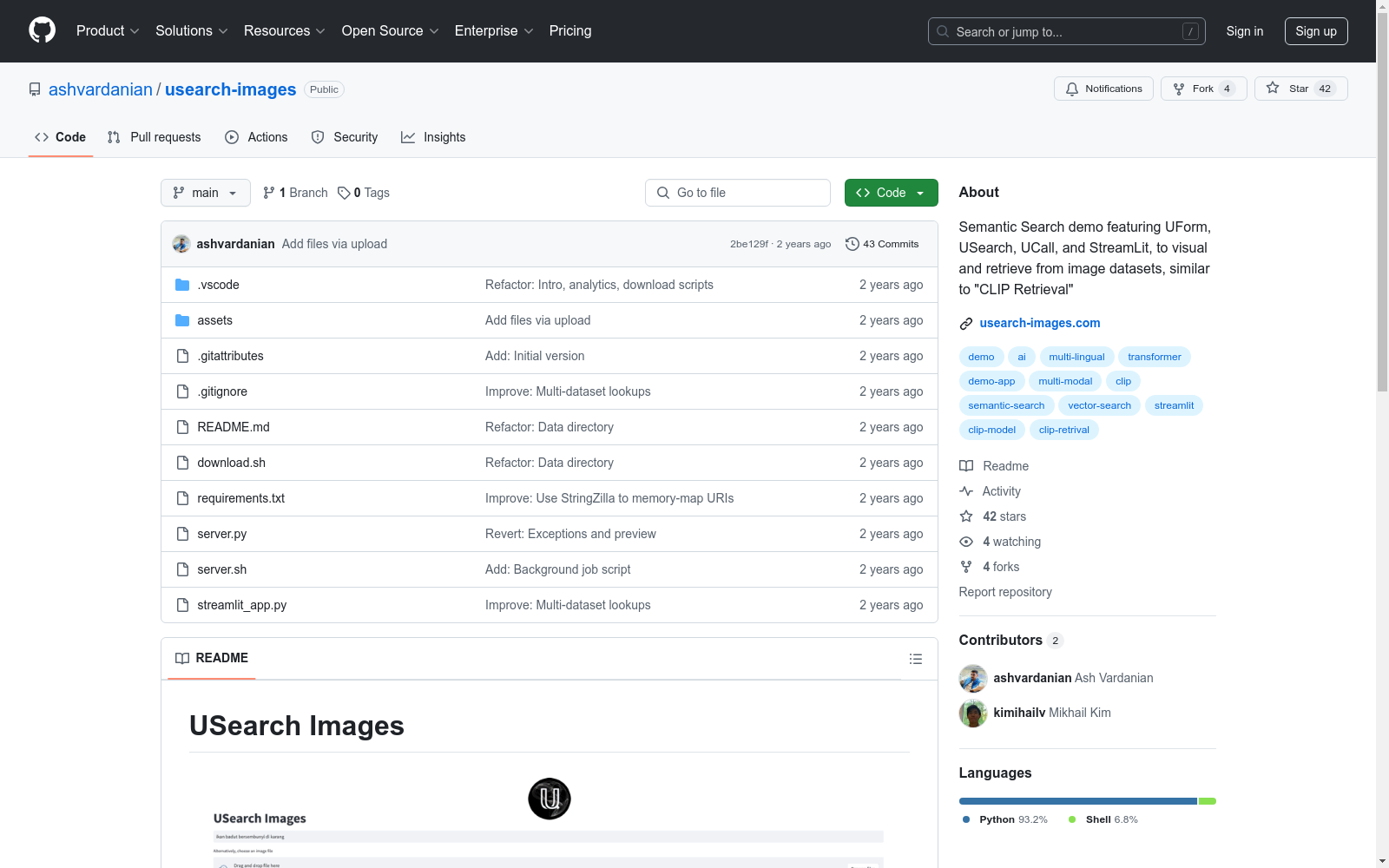Viewport: 1389px width, 868px height.
Task: Click the repository icon beside ashvardanian
Action: [35, 89]
